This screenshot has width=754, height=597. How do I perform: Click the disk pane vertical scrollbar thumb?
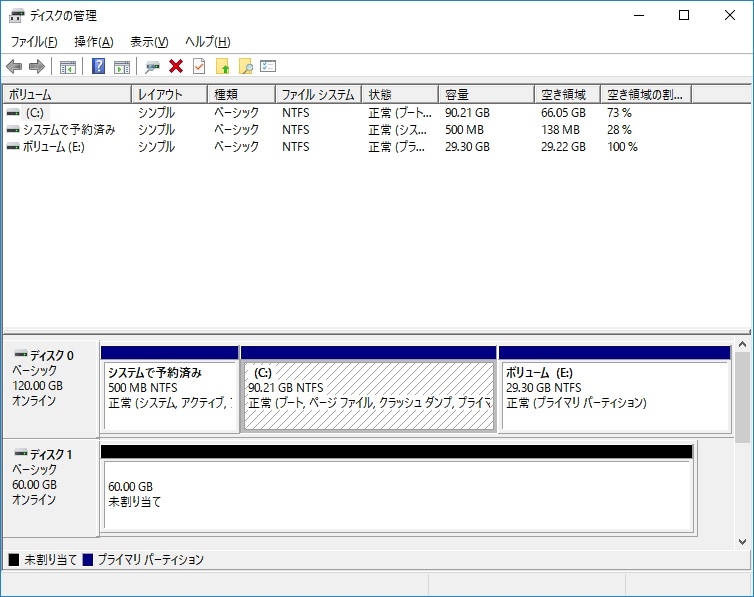pyautogui.click(x=742, y=397)
